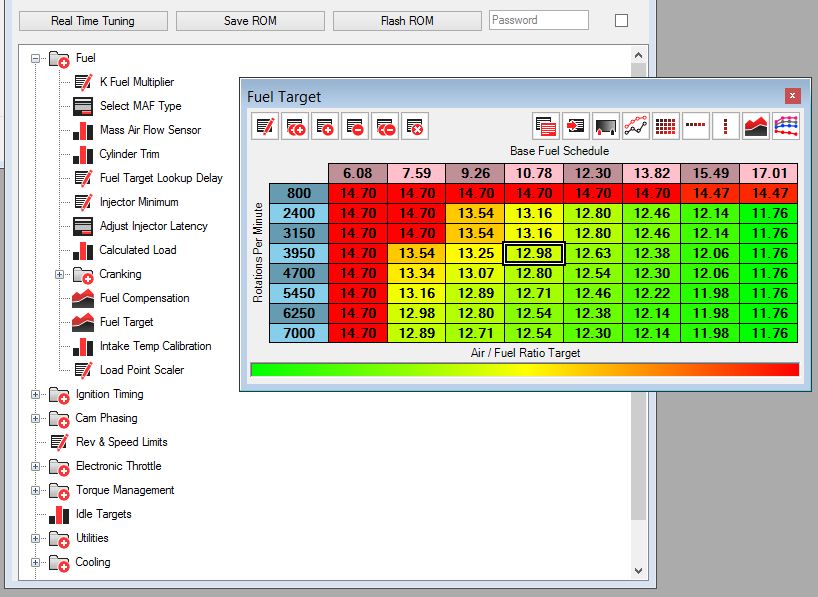The image size is (818, 597).
Task: Click the double-minus table icon in the toolbar
Action: point(386,126)
